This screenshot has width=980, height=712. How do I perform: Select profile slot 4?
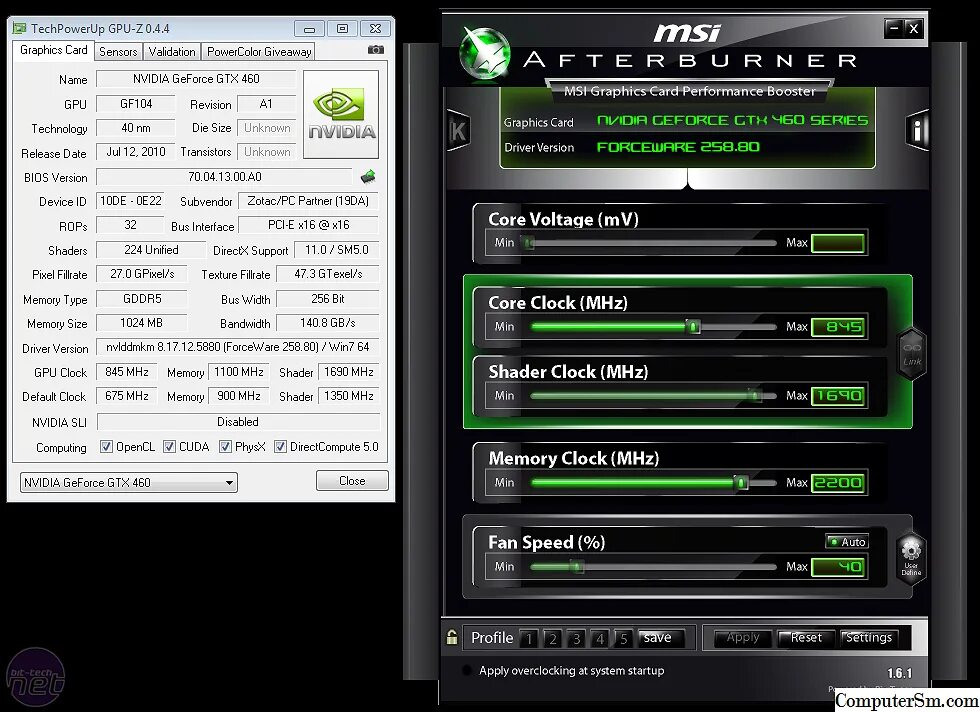point(600,638)
